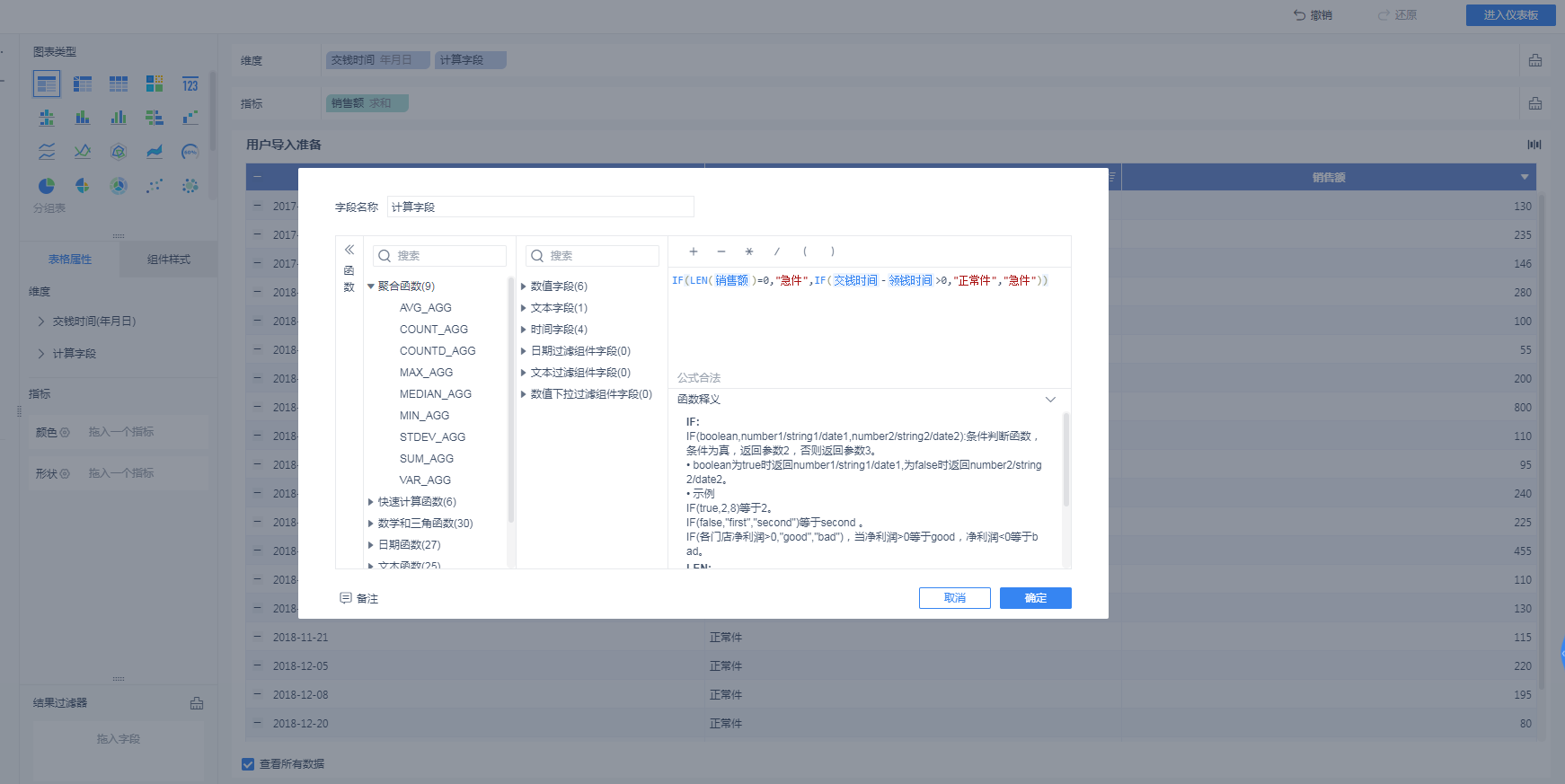The width and height of the screenshot is (1565, 784).
Task: Select the pie chart icon
Action: click(x=47, y=186)
